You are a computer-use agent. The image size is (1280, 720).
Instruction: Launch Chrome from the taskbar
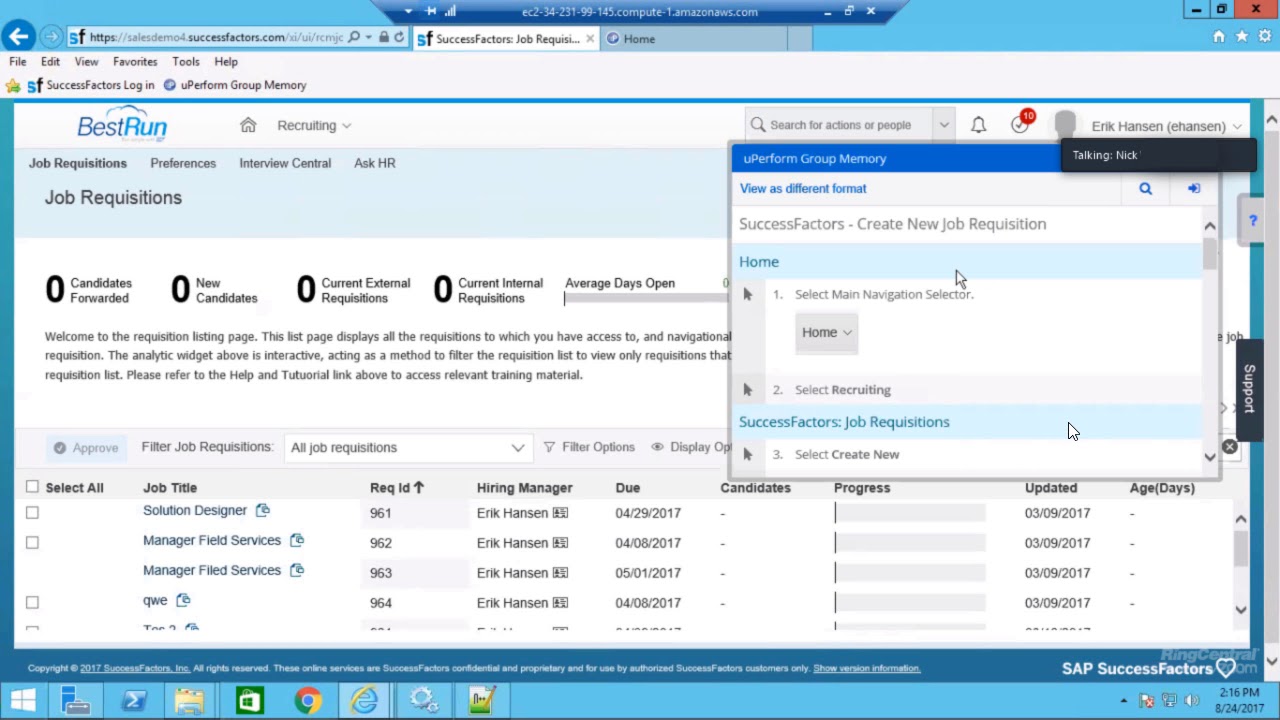coord(308,700)
